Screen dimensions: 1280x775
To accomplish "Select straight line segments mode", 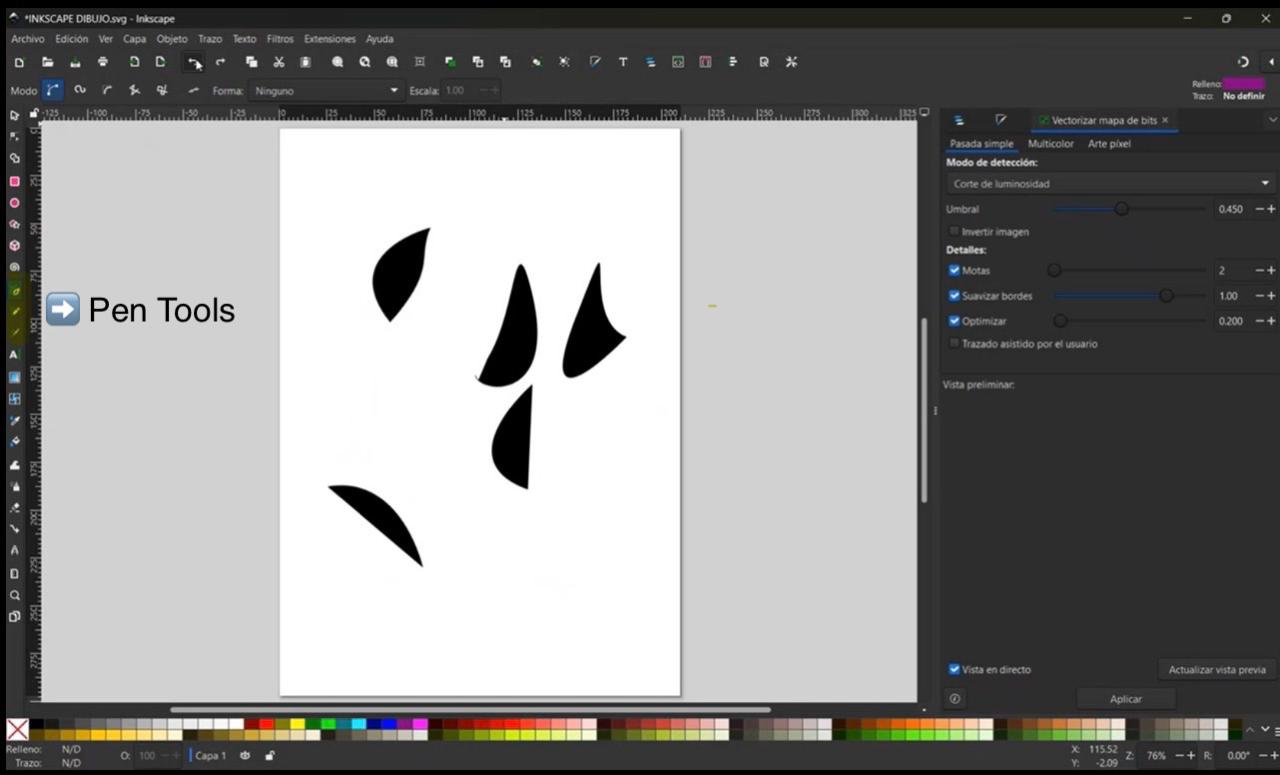I will tap(134, 90).
